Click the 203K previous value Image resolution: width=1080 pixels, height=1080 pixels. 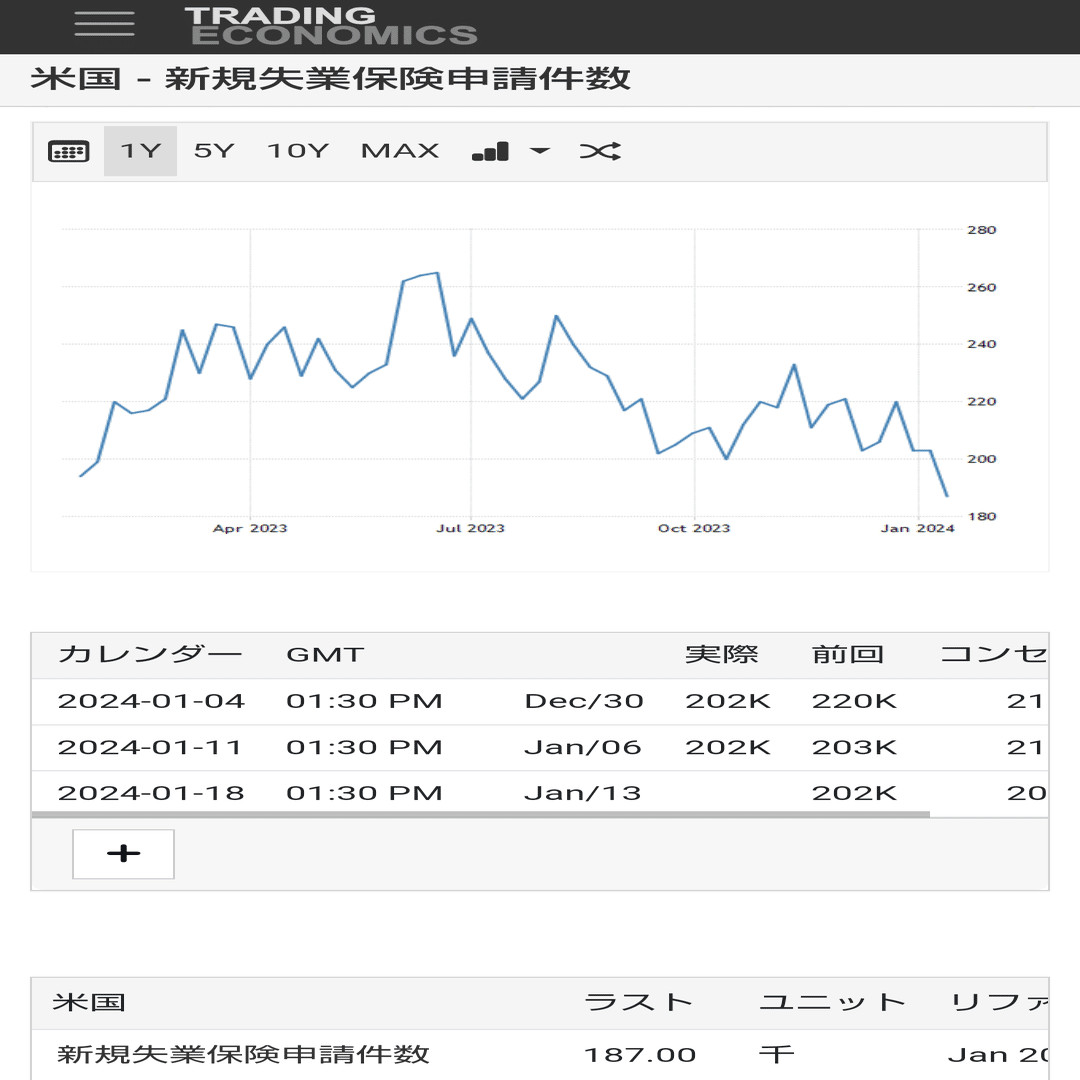[x=854, y=747]
